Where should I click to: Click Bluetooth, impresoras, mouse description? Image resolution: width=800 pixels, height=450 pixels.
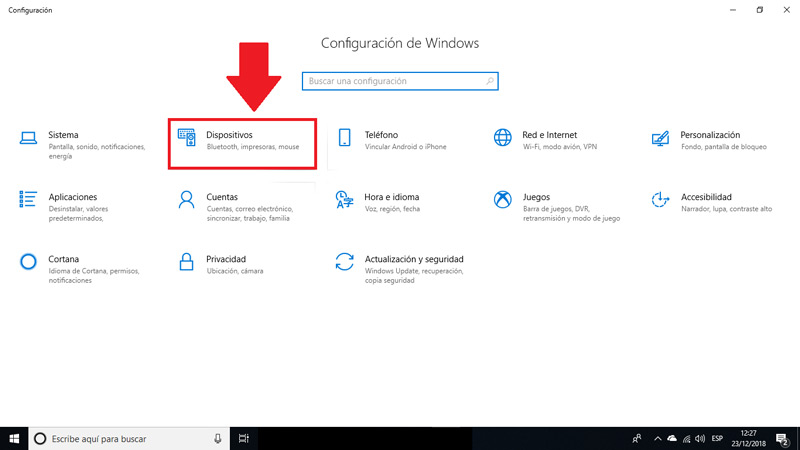(x=253, y=147)
